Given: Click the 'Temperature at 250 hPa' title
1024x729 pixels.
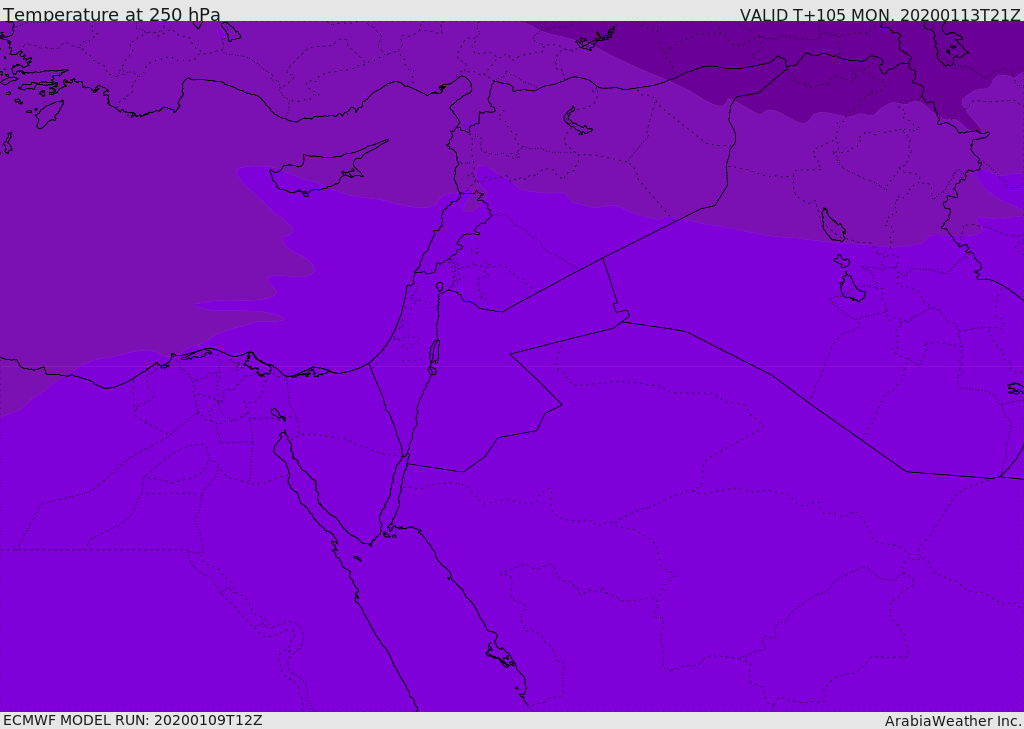Looking at the screenshot, I should 112,14.
